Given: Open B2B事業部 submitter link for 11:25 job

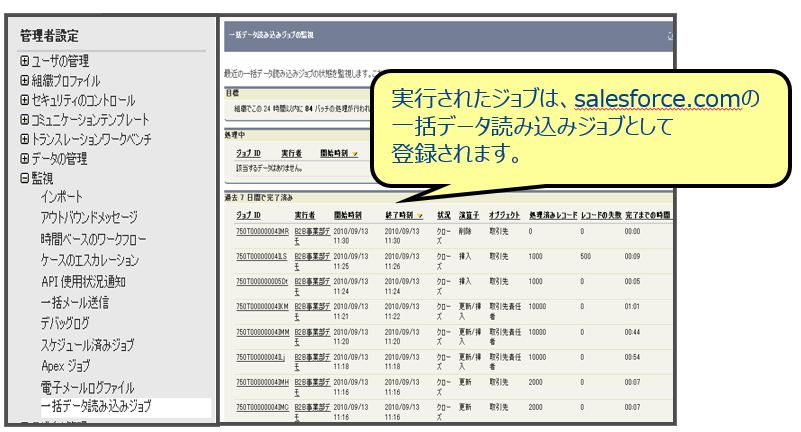Looking at the screenshot, I should tap(312, 261).
